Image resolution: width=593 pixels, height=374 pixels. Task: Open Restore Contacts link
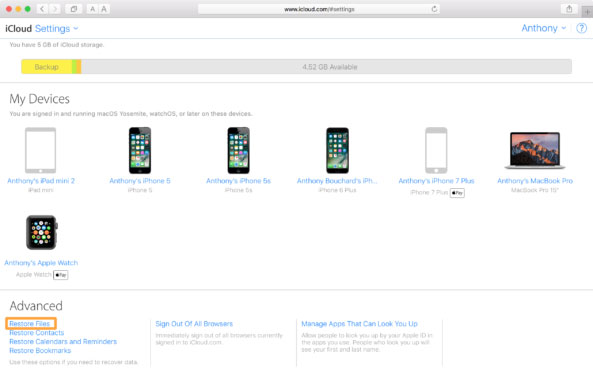37,333
